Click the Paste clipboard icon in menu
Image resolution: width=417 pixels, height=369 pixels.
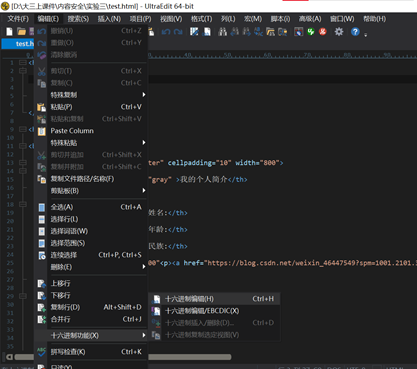tap(41, 107)
